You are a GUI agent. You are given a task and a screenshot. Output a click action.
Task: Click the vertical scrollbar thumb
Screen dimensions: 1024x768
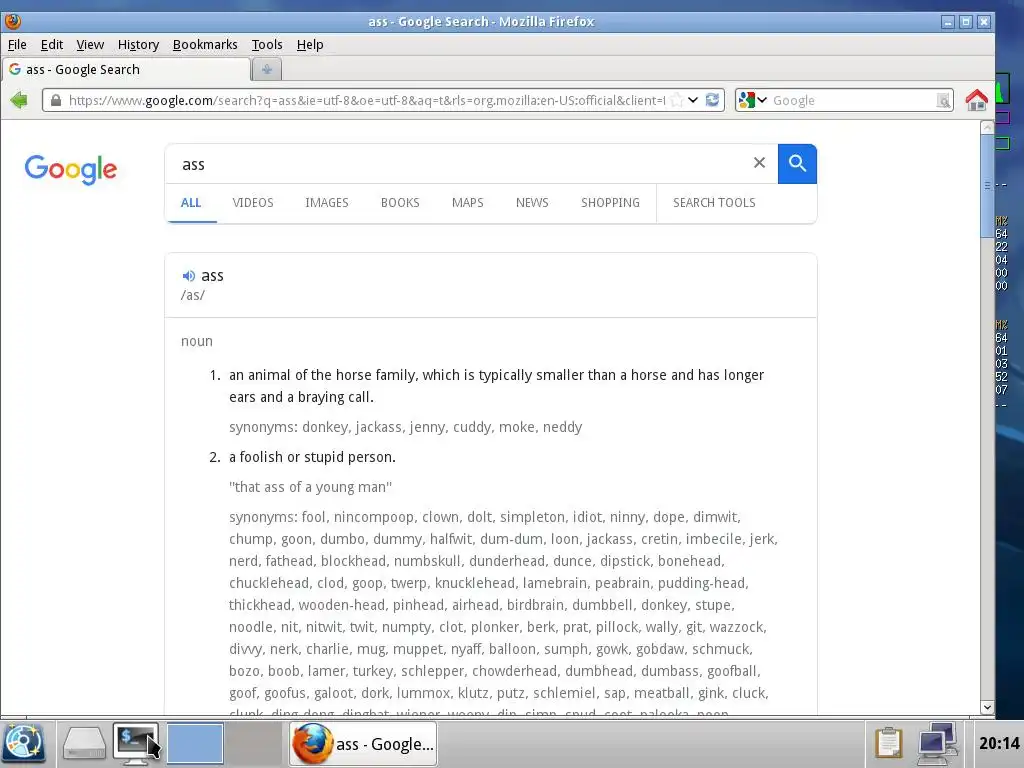[x=987, y=186]
